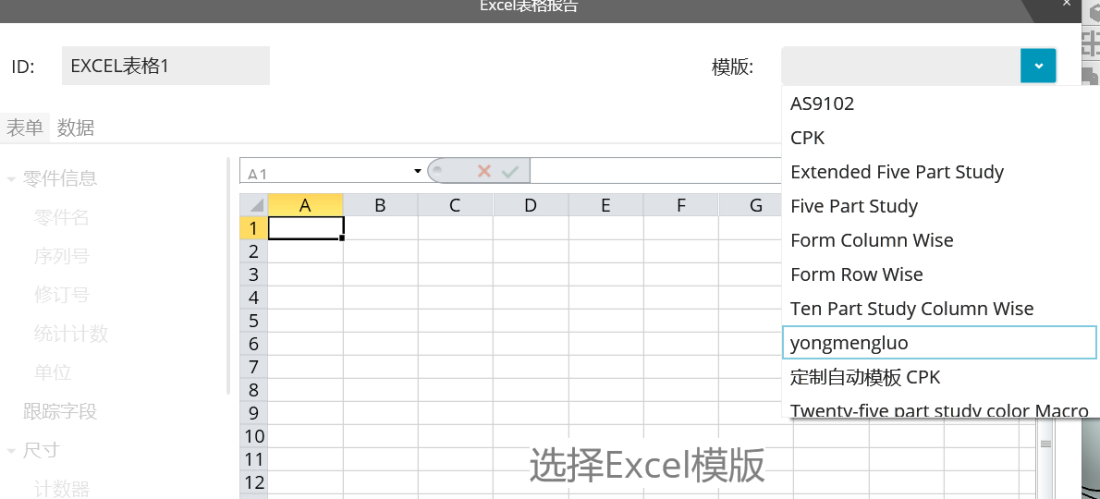
Task: Select 零件名 in the tree
Action: [62, 218]
